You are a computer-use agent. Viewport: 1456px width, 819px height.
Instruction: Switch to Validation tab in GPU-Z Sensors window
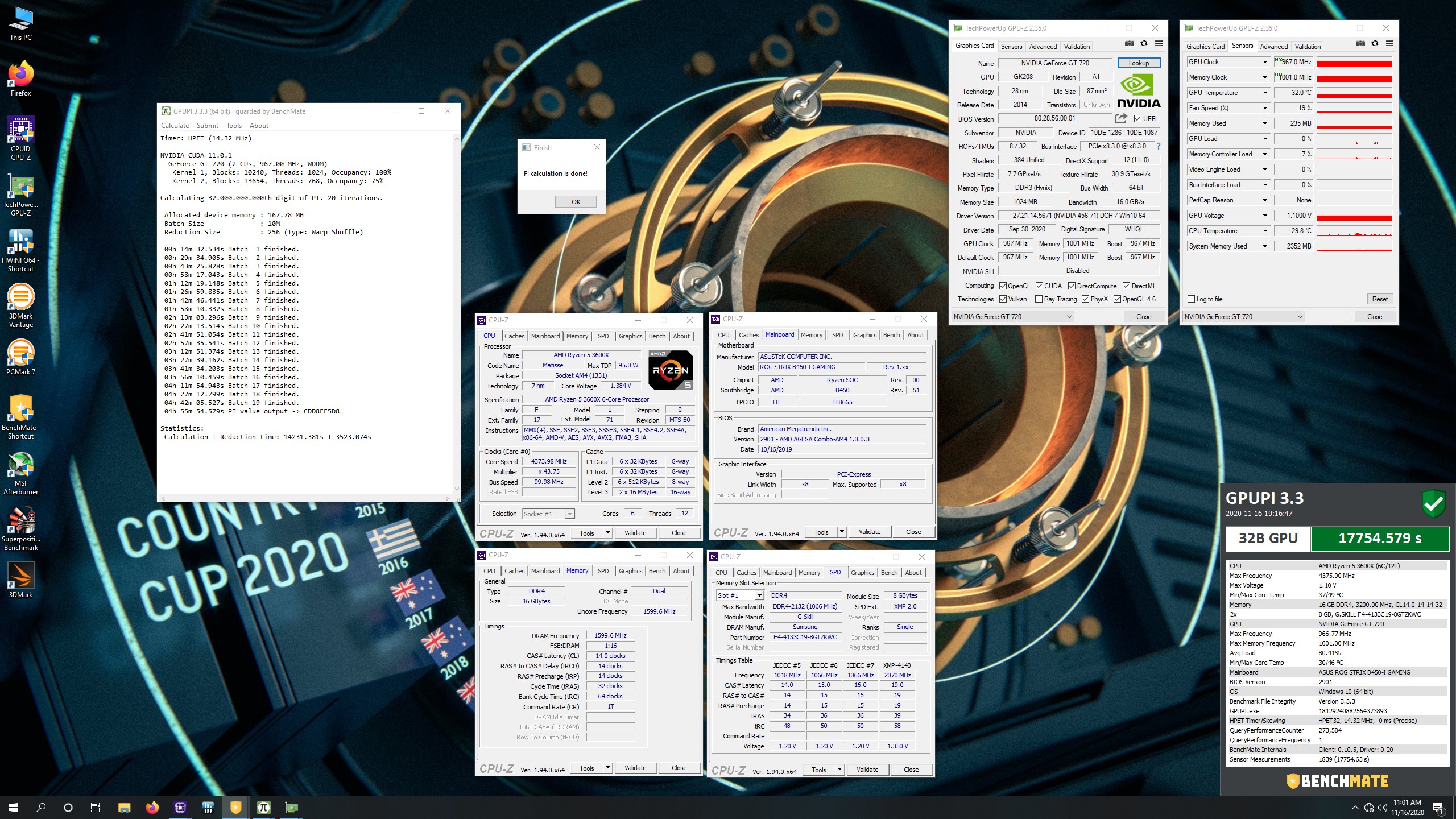1308,47
